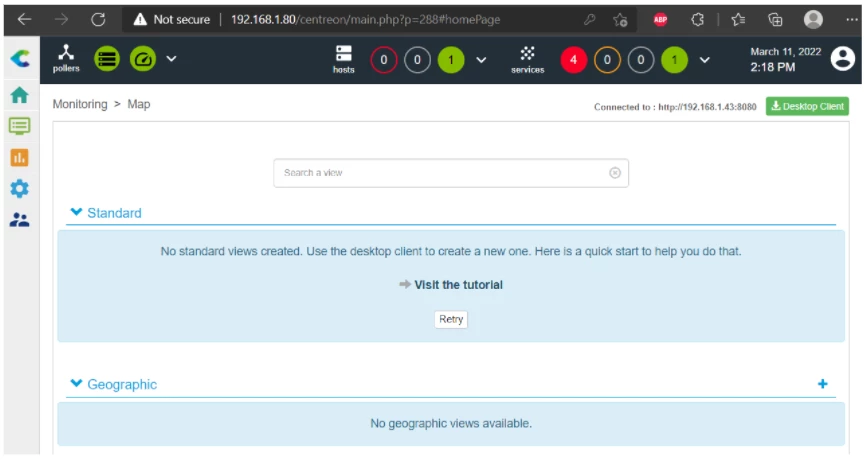Click the Centreon logo icon
865x460 pixels.
tap(20, 58)
